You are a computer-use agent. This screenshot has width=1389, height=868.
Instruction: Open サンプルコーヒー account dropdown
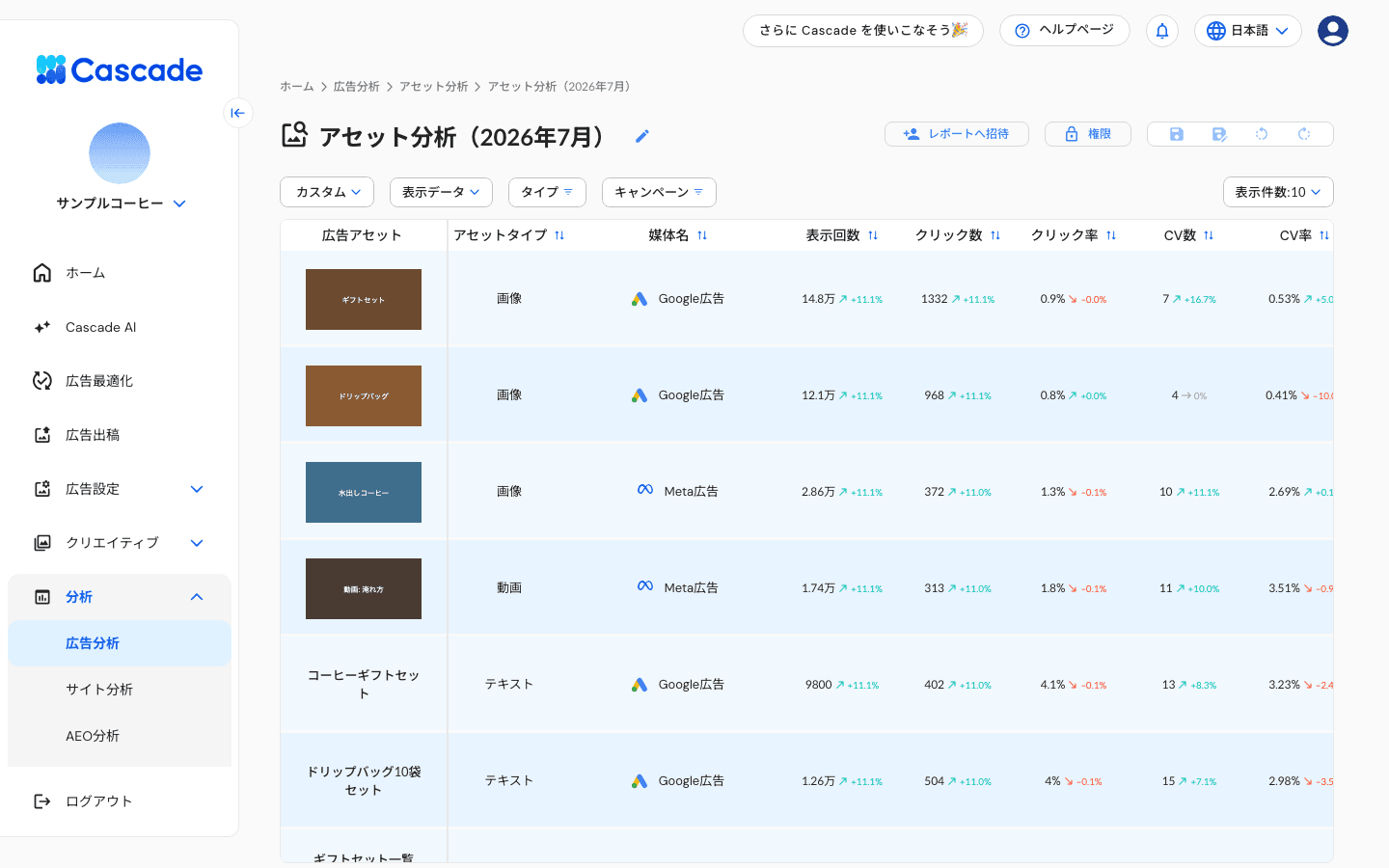pos(122,203)
